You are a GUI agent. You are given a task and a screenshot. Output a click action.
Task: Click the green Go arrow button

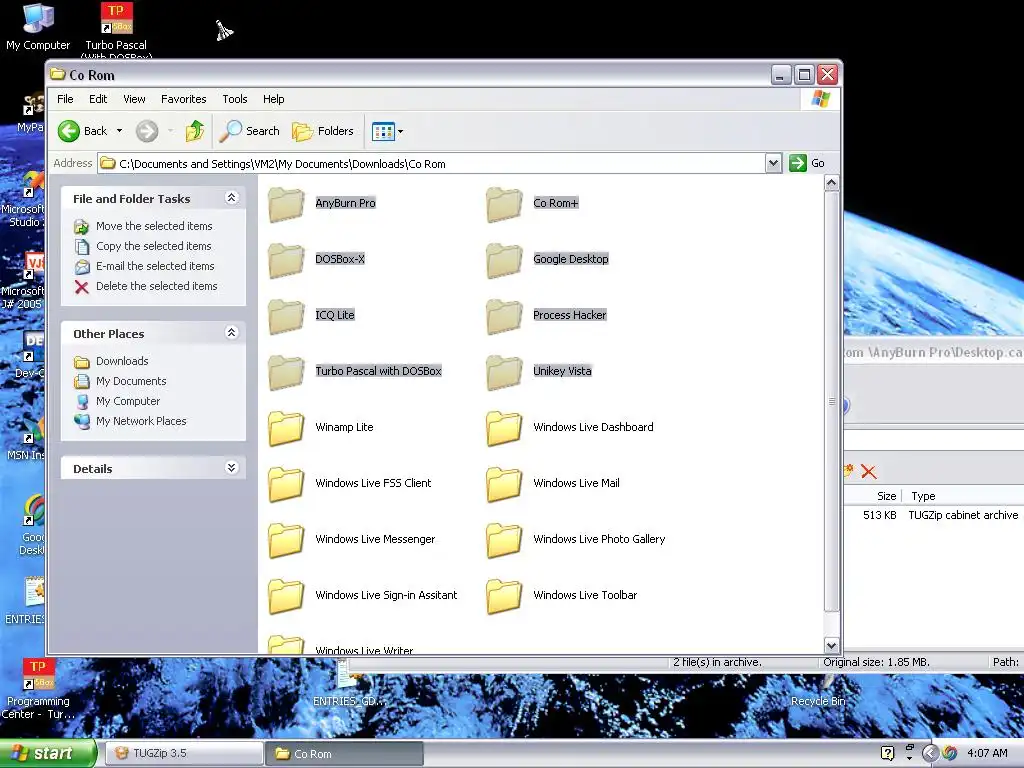tap(798, 163)
